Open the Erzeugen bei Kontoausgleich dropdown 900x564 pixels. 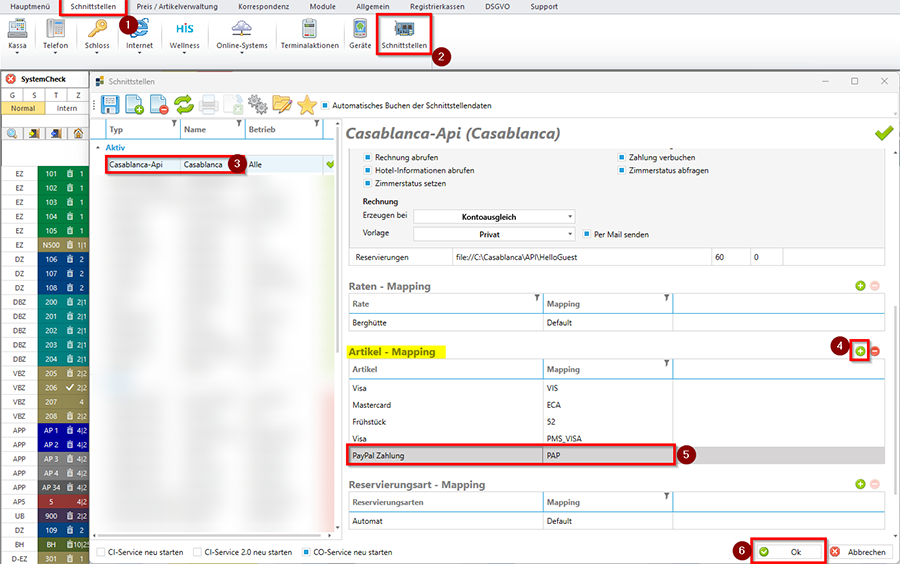494,216
